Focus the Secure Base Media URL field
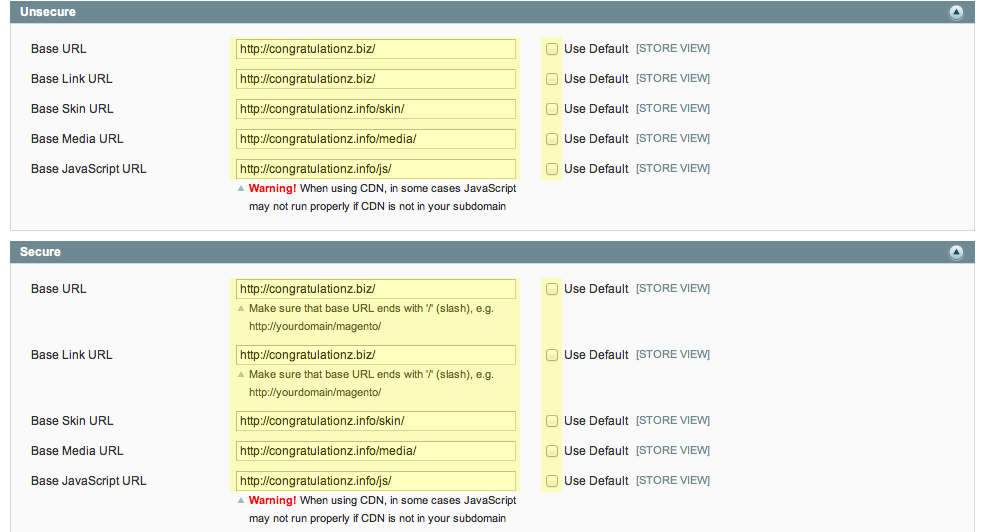Viewport: 985px width, 532px height. pyautogui.click(x=376, y=451)
